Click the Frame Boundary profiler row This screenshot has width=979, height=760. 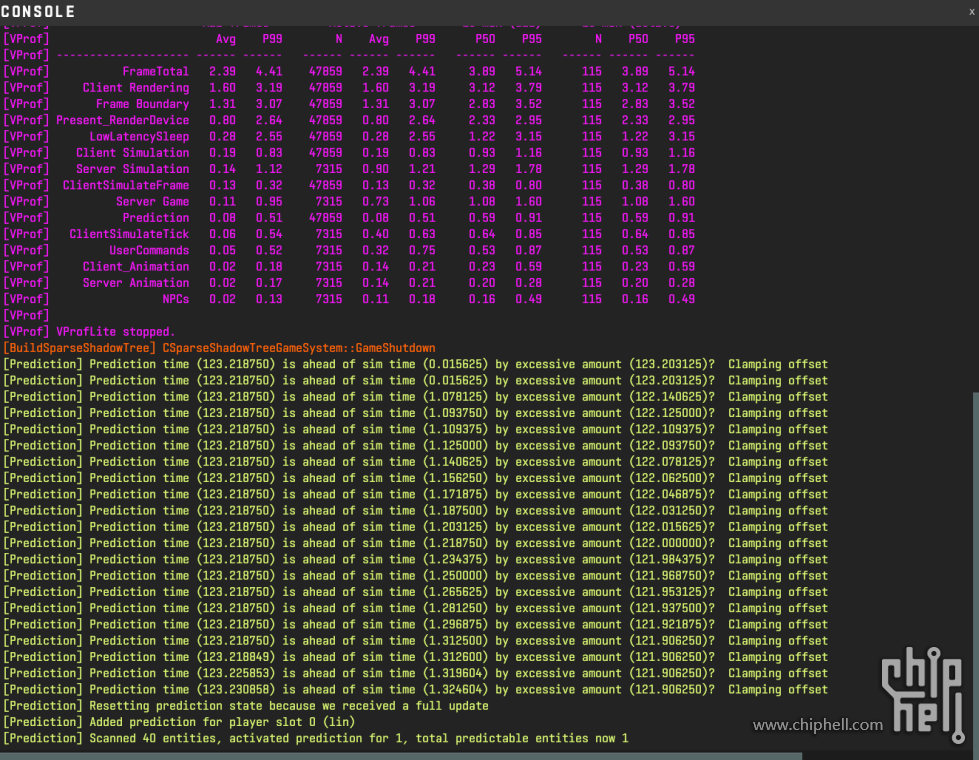coord(142,104)
